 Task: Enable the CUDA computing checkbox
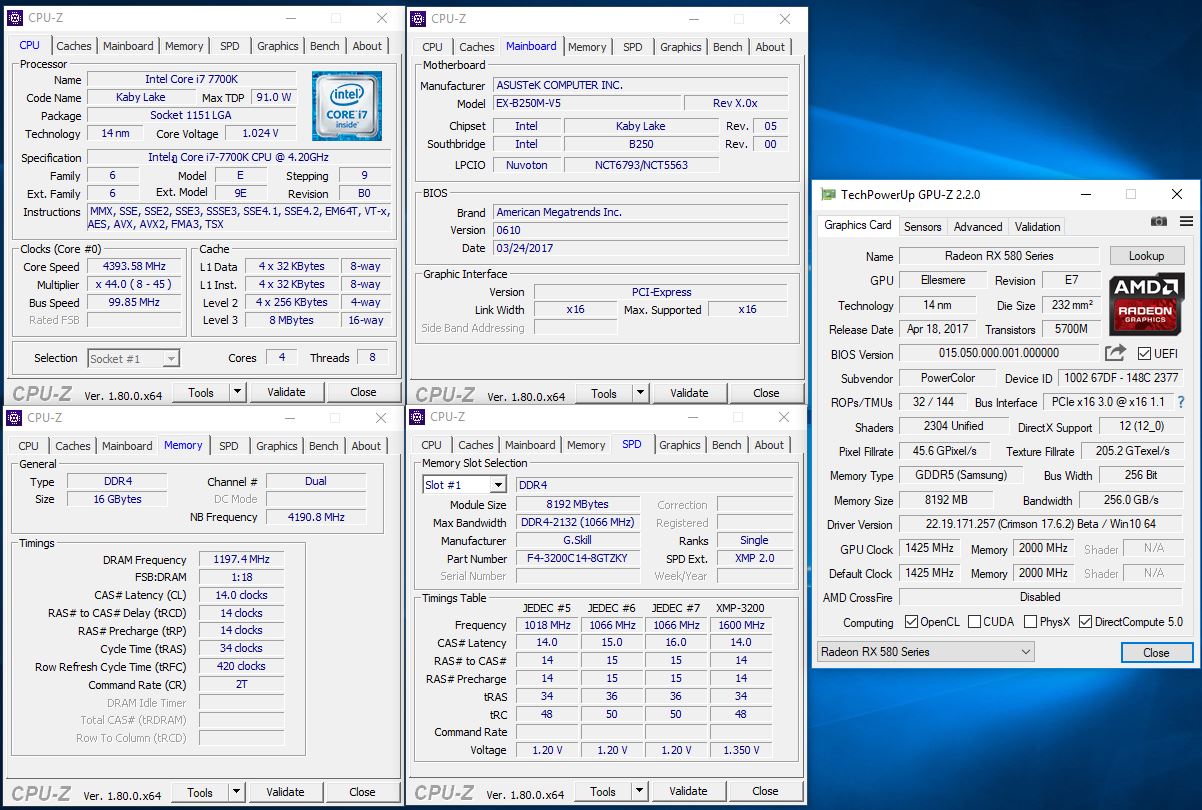click(x=975, y=622)
